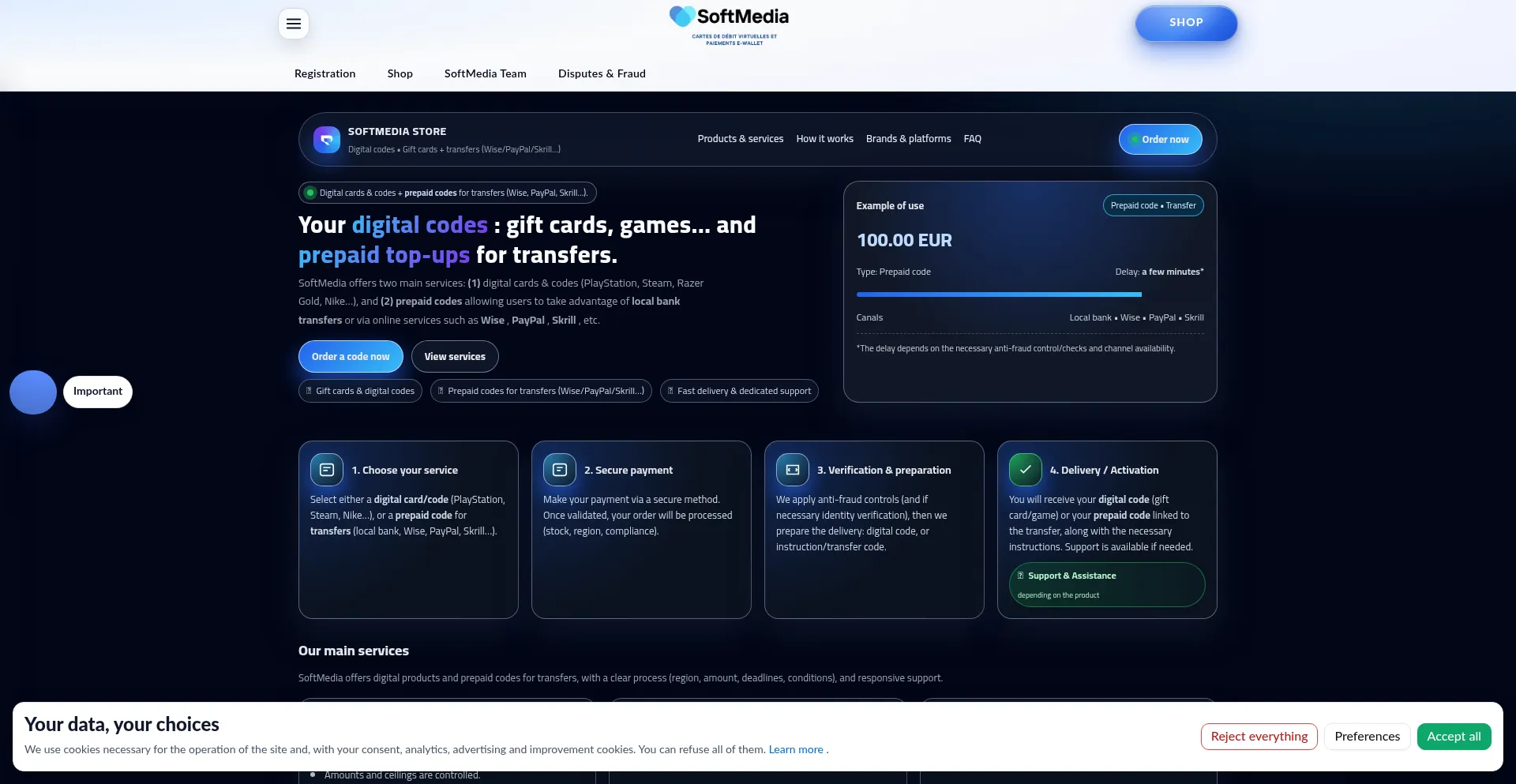Click the View services button
Viewport: 1516px width, 784px height.
click(x=455, y=357)
